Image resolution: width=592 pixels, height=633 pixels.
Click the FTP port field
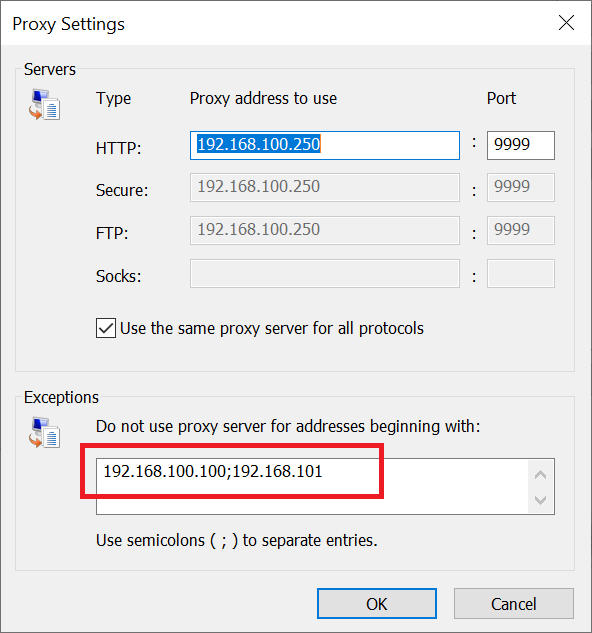(521, 230)
